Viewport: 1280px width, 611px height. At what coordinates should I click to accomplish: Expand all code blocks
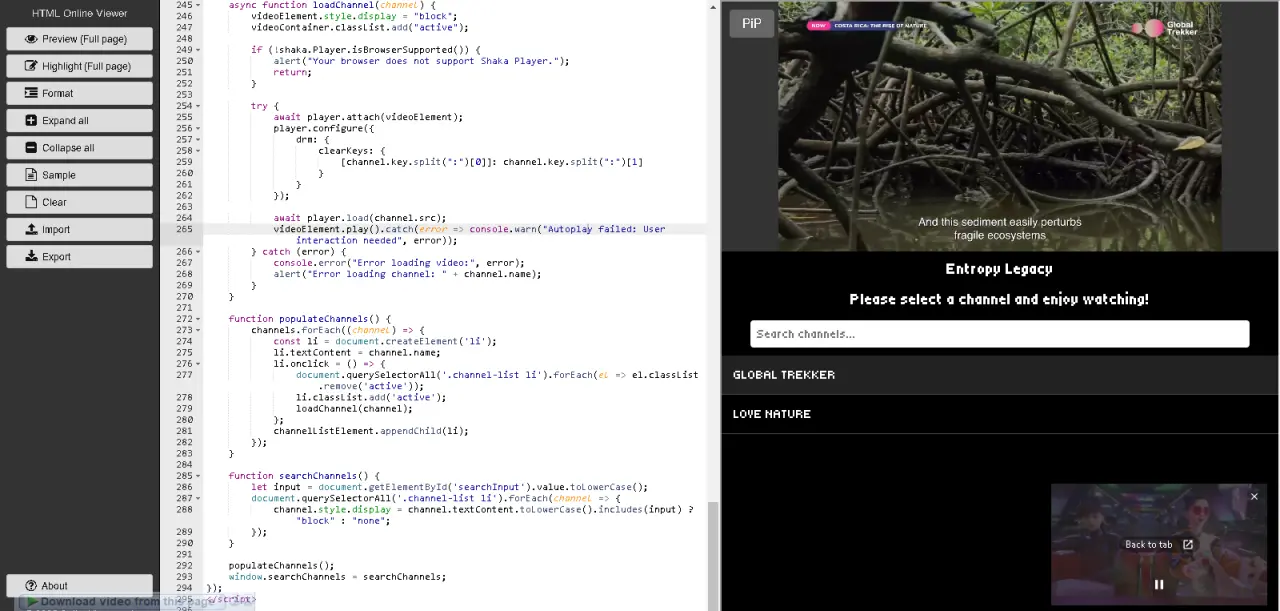[x=79, y=120]
